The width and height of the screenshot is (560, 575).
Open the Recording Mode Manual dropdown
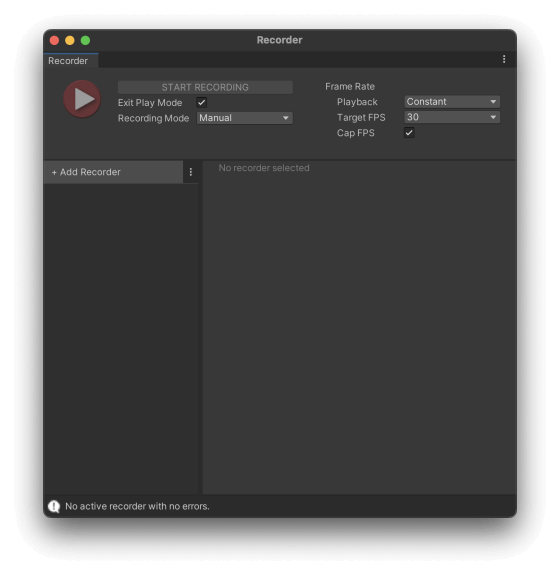click(x=245, y=118)
